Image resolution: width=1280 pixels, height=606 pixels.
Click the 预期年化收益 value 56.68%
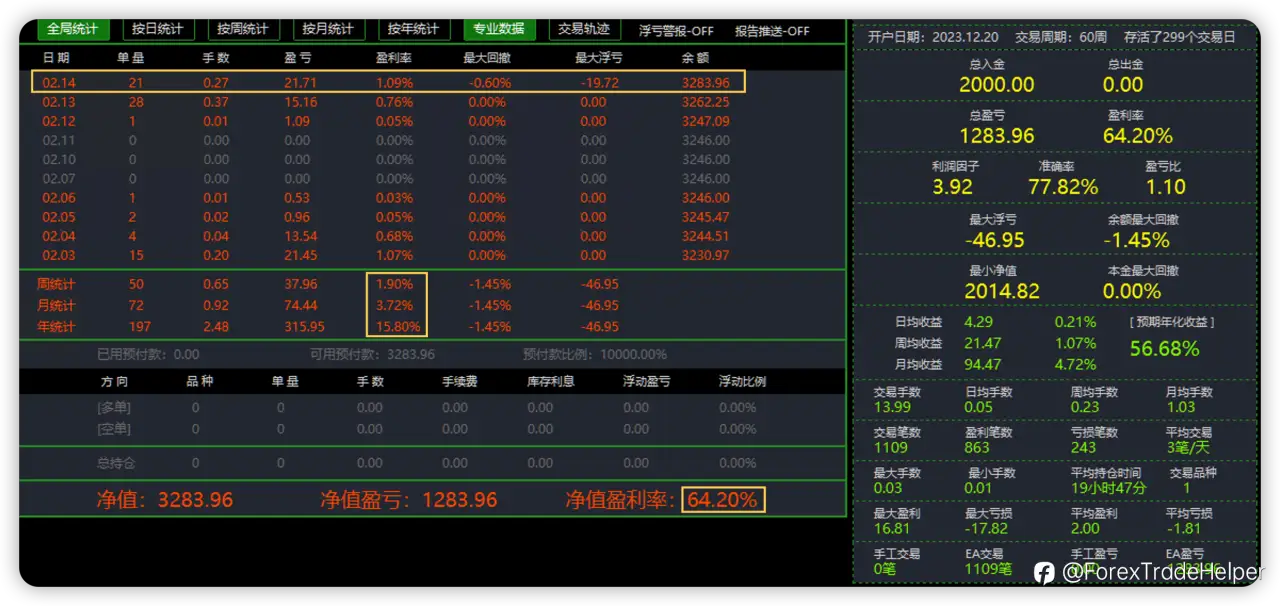1165,349
